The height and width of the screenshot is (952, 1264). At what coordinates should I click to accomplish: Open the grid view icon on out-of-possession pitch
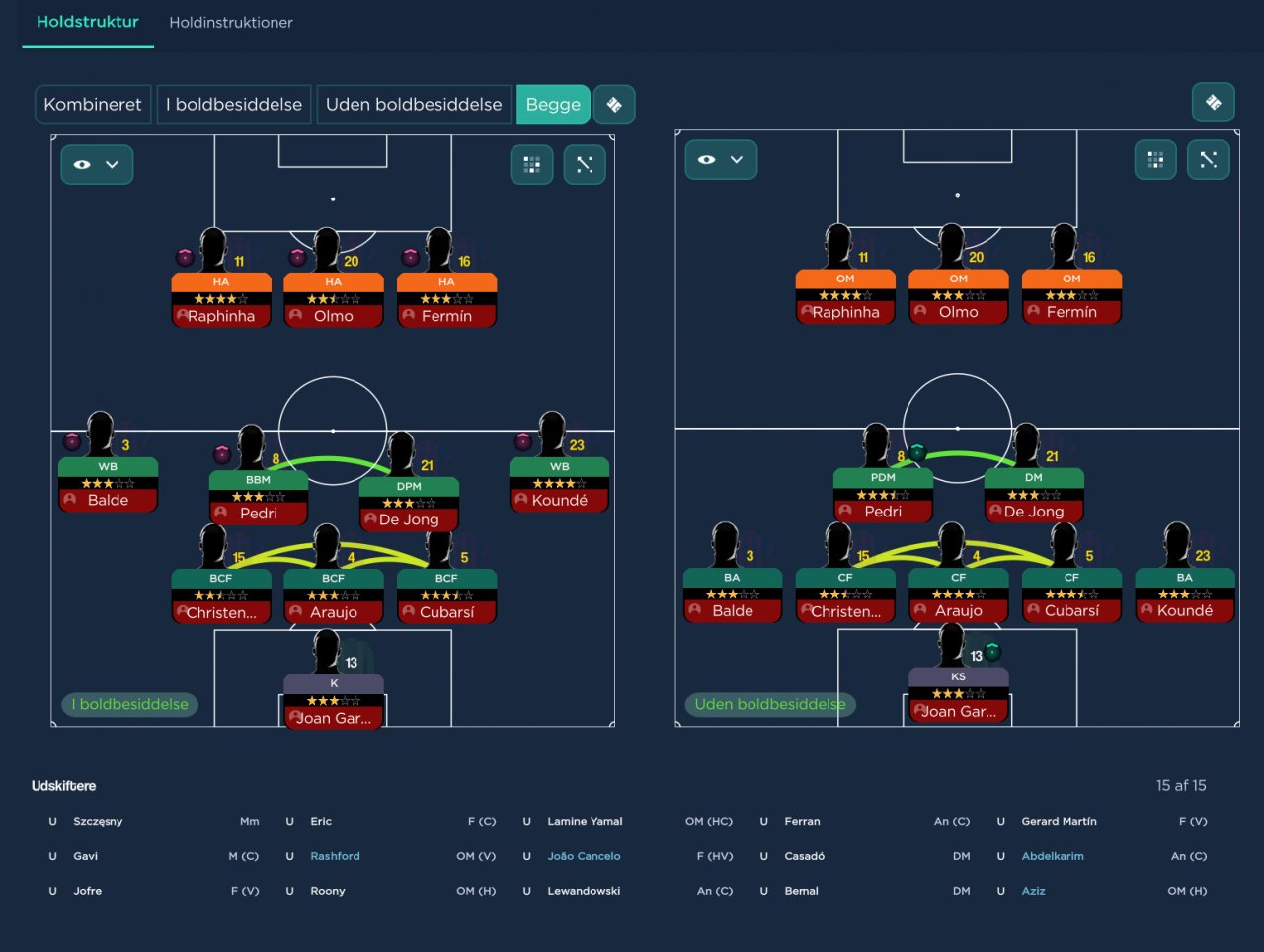[1155, 160]
